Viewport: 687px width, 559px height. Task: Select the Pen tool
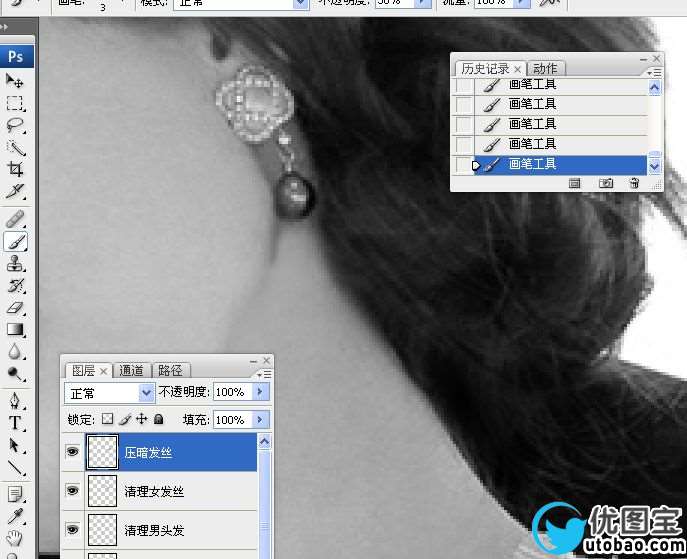tap(15, 401)
